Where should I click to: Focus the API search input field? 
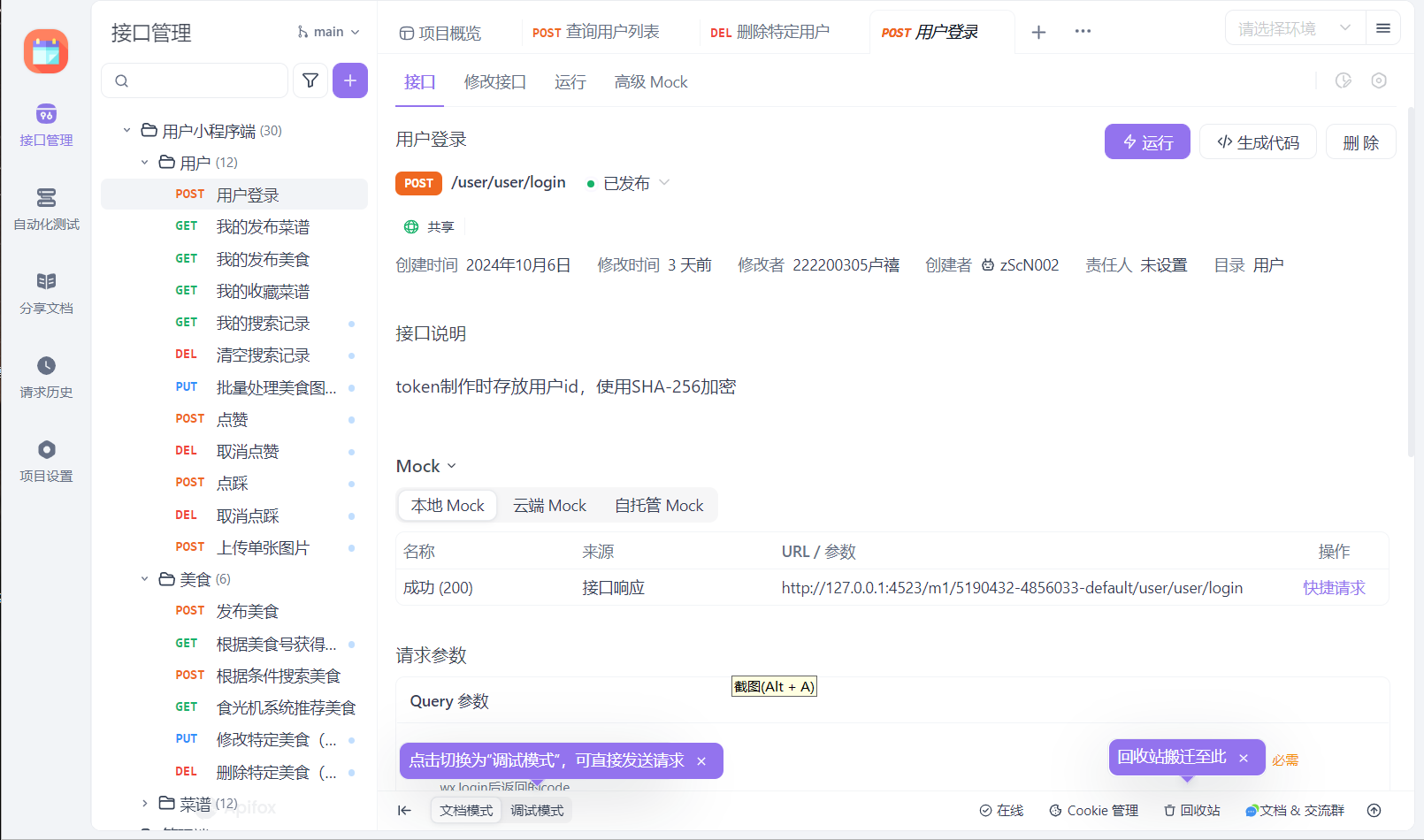point(195,80)
